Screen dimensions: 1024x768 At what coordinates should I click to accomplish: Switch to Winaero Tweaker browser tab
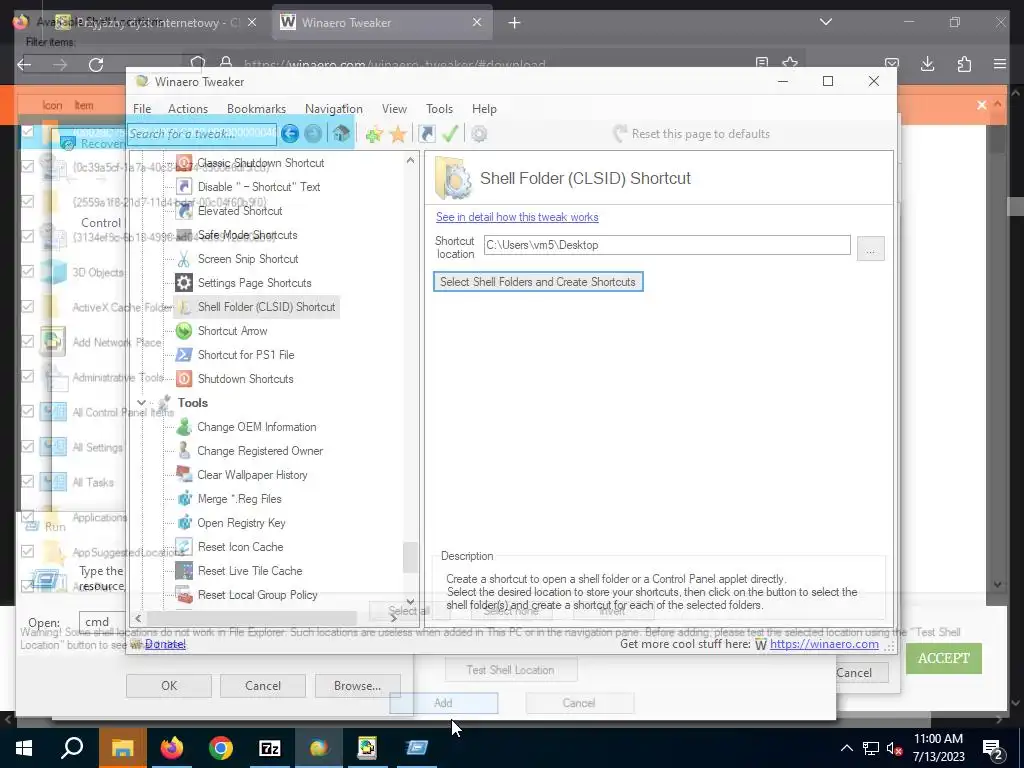(x=381, y=22)
